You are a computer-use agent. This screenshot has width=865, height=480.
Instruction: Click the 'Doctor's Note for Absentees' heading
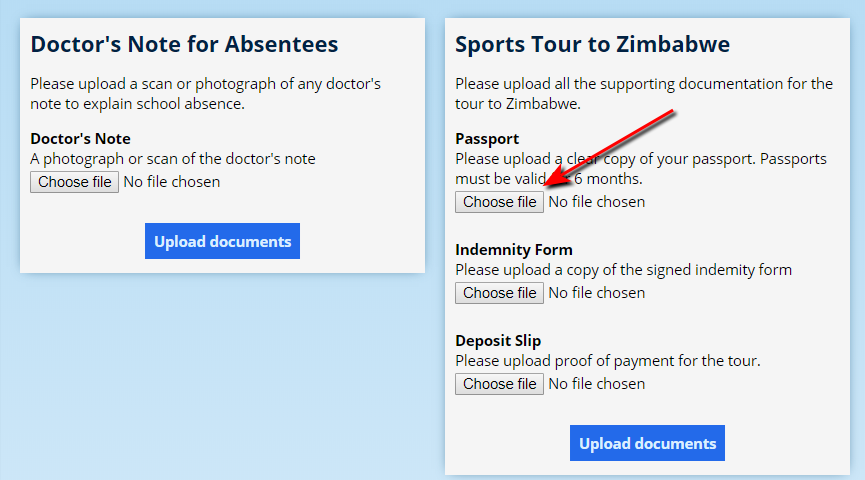coord(184,45)
